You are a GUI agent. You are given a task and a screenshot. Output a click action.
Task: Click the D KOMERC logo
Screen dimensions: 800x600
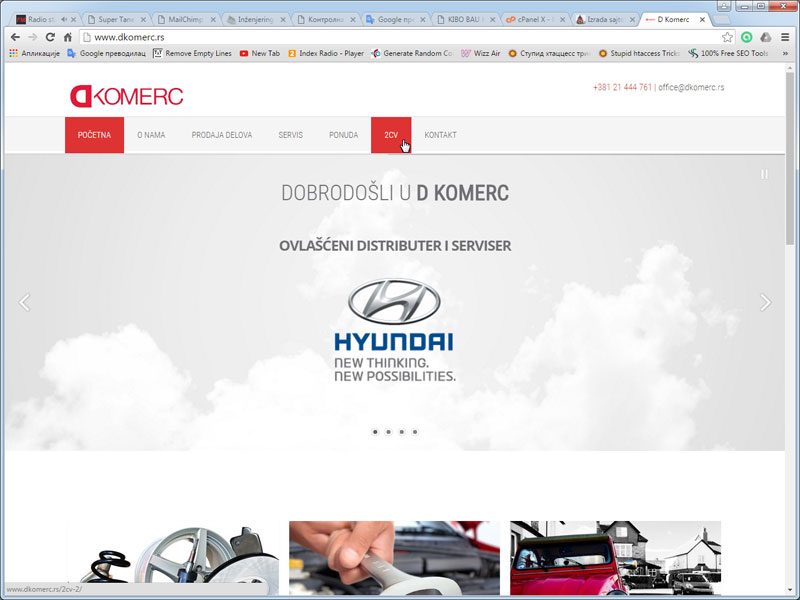[x=127, y=96]
